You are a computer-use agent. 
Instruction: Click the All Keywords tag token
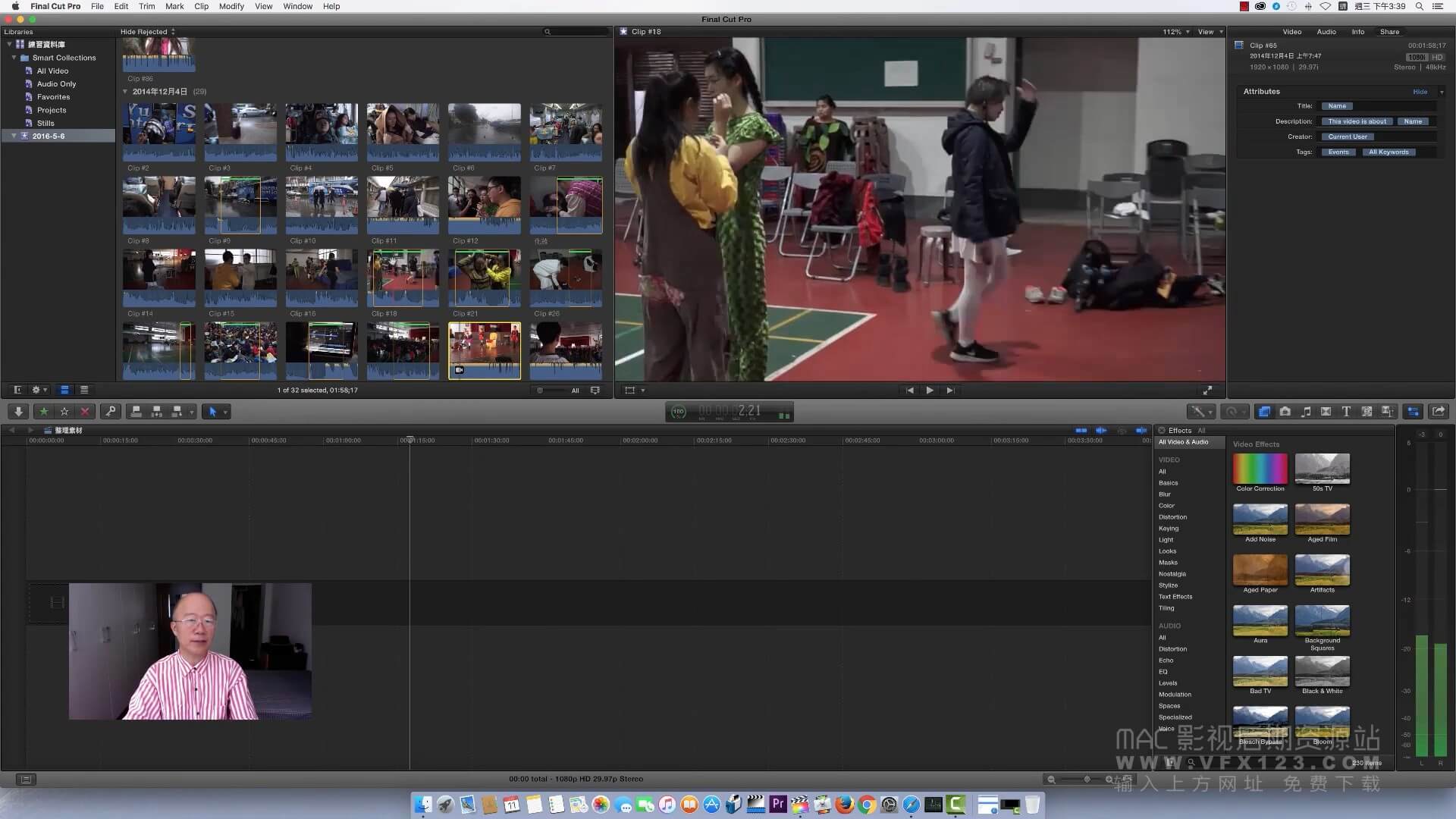1389,152
